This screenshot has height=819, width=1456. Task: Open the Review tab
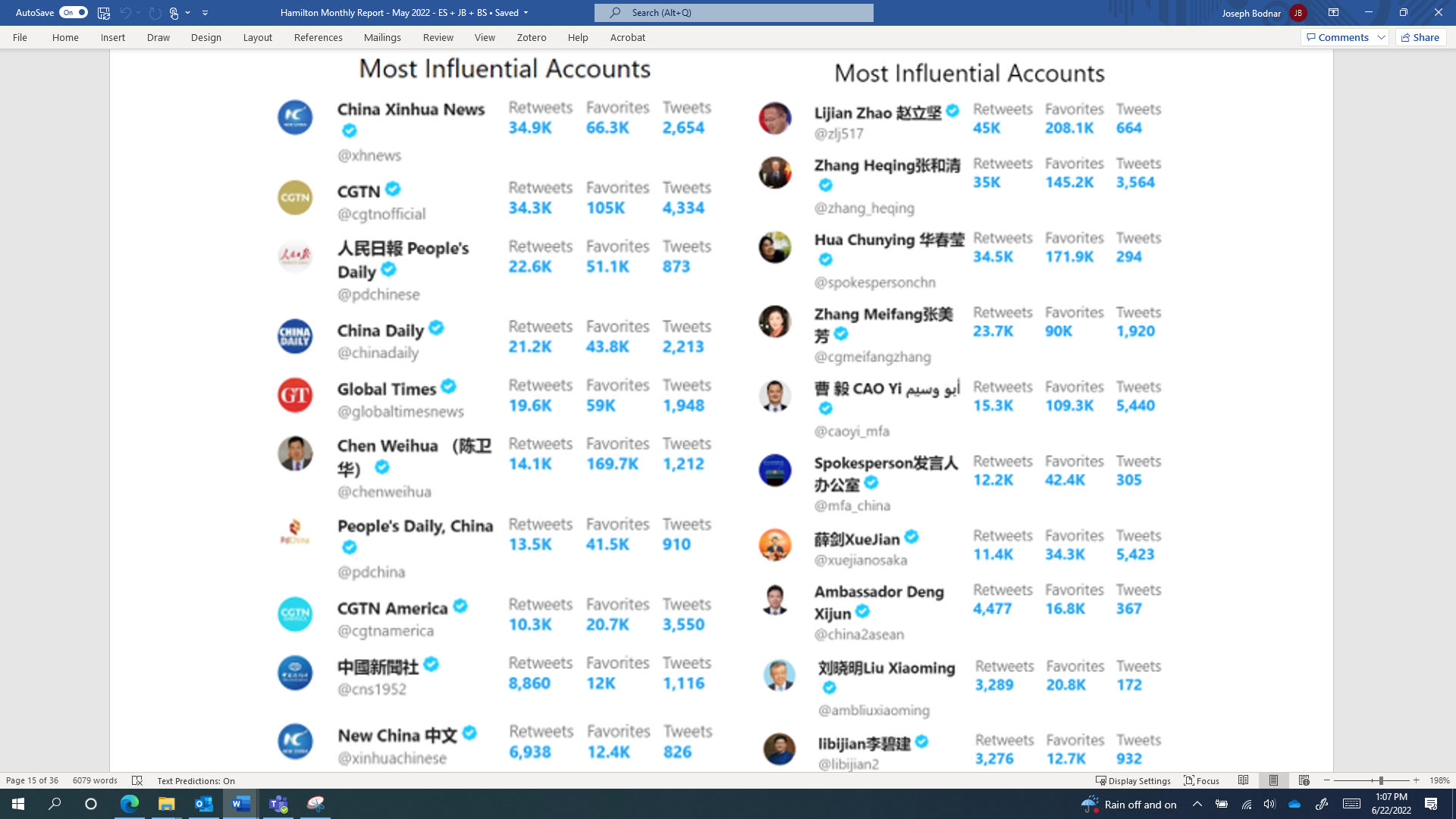pyautogui.click(x=438, y=37)
